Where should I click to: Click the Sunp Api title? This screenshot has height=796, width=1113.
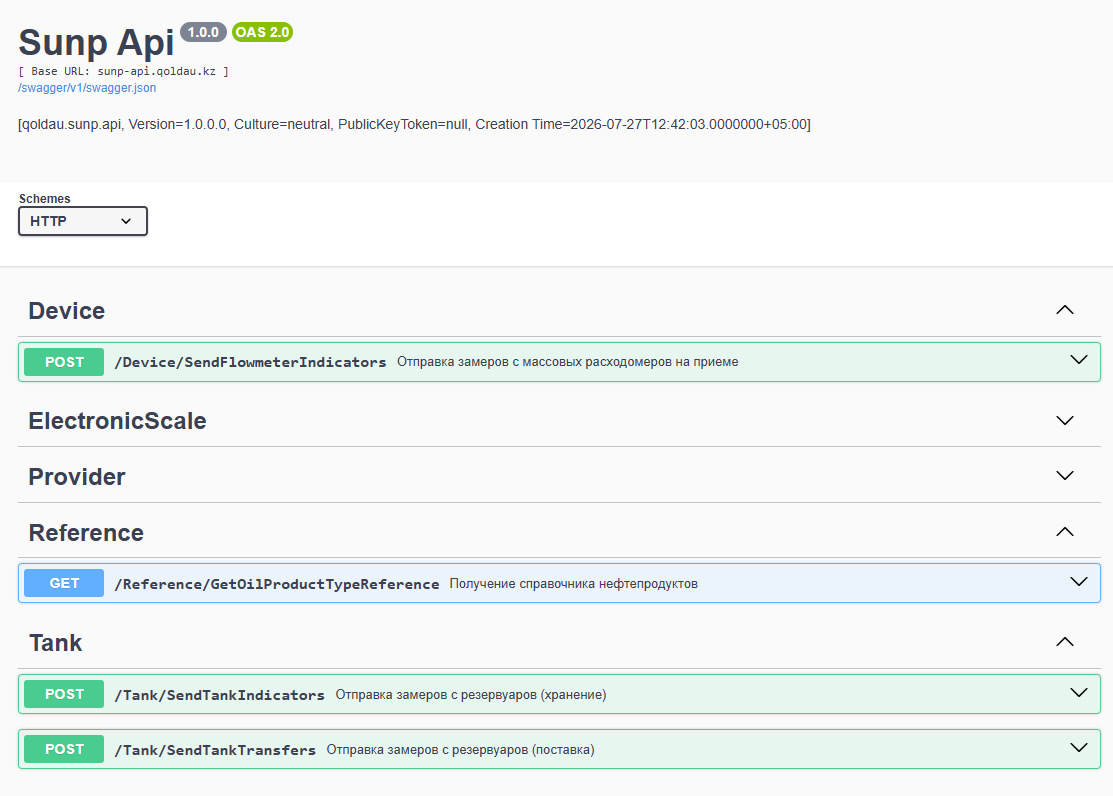[x=96, y=43]
